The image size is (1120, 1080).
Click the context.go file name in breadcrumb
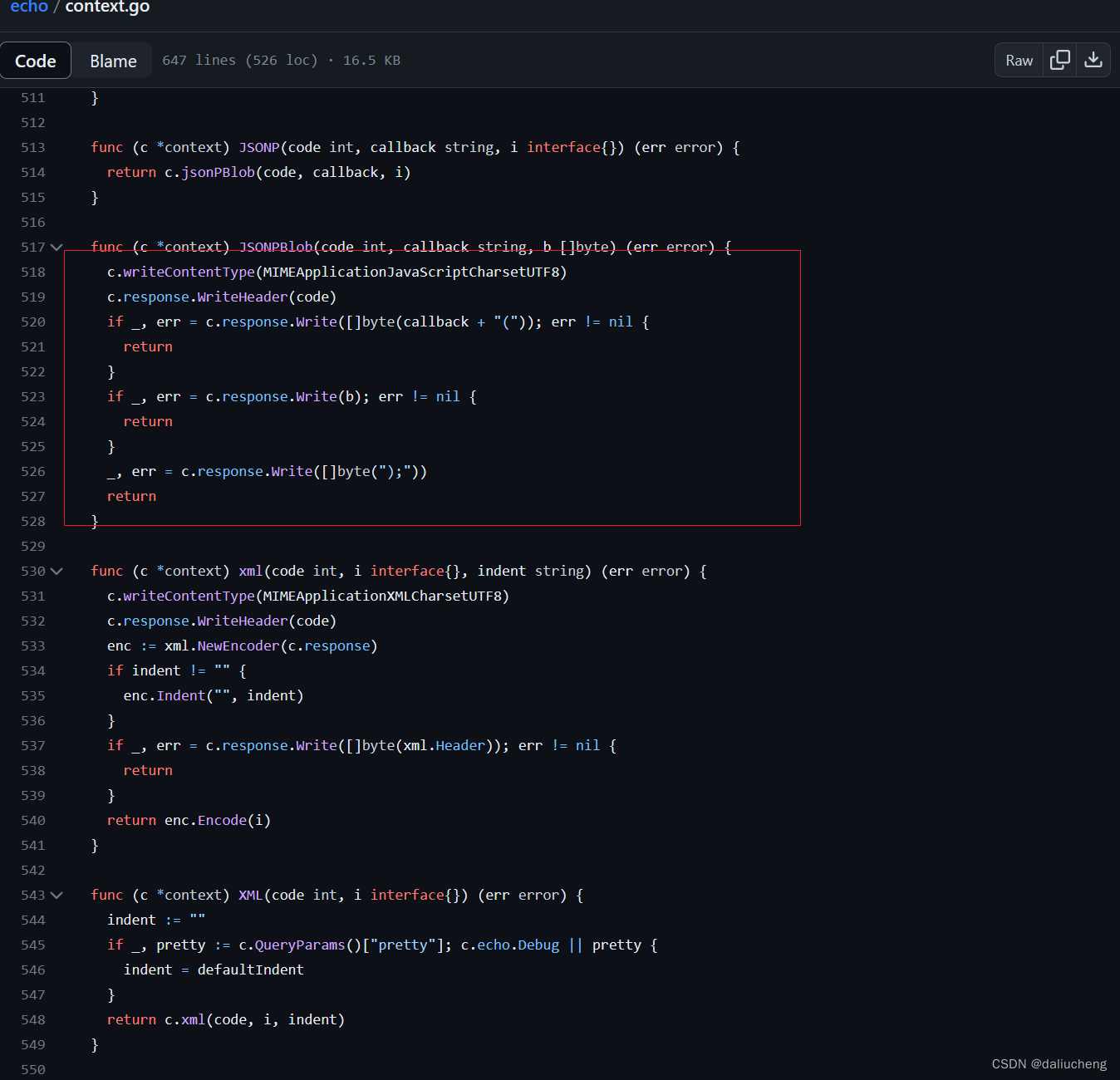(x=107, y=7)
